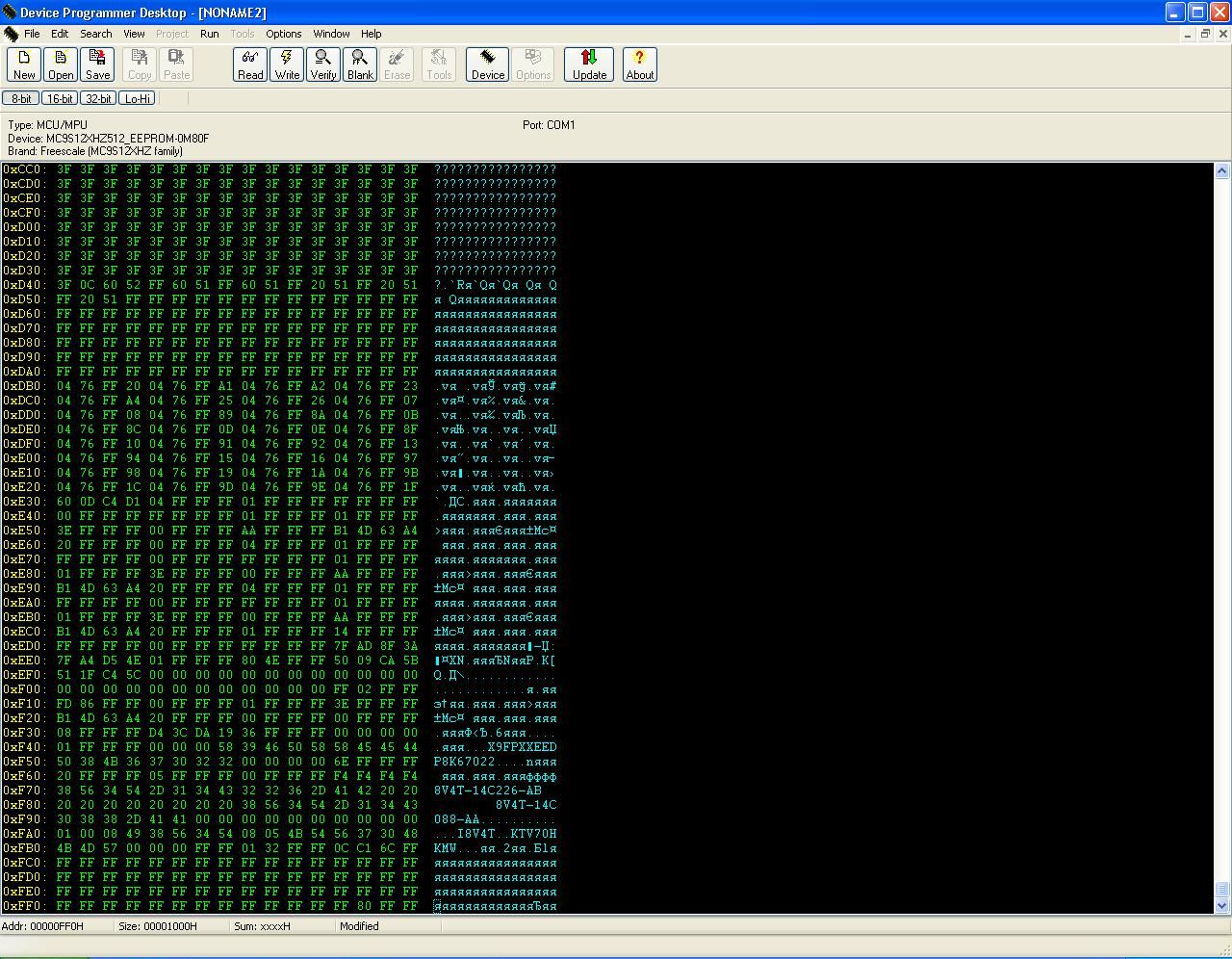The image size is (1232, 959).
Task: Close the NONAME2 document window
Action: point(1223,34)
